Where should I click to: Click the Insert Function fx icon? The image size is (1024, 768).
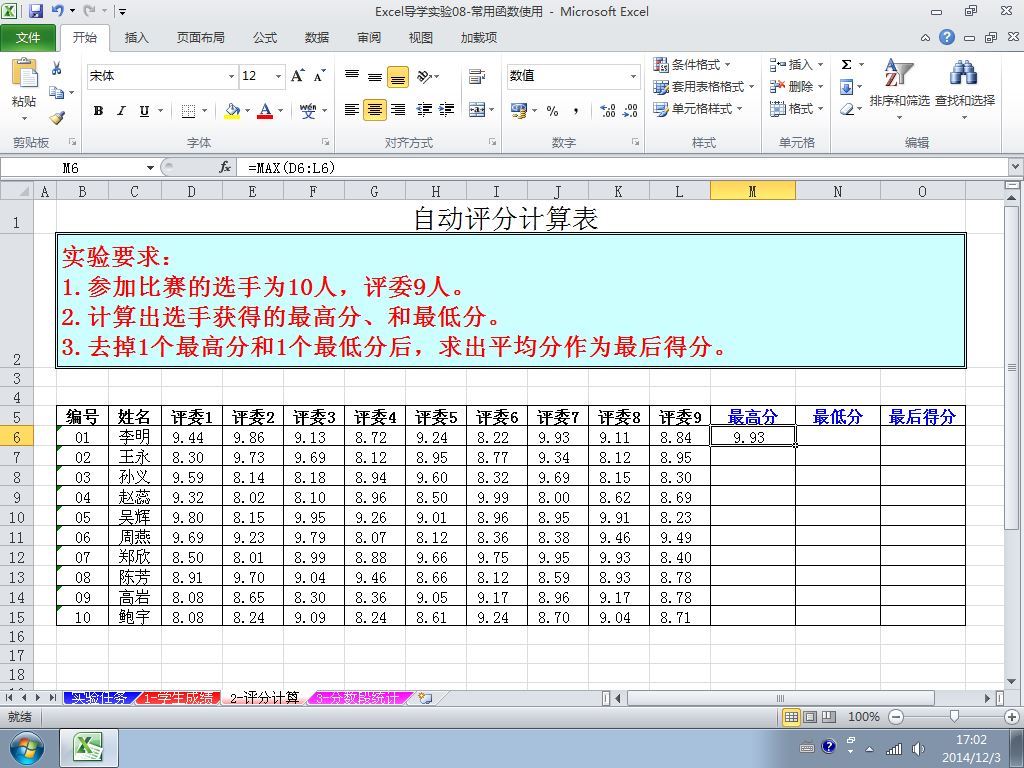click(x=225, y=168)
